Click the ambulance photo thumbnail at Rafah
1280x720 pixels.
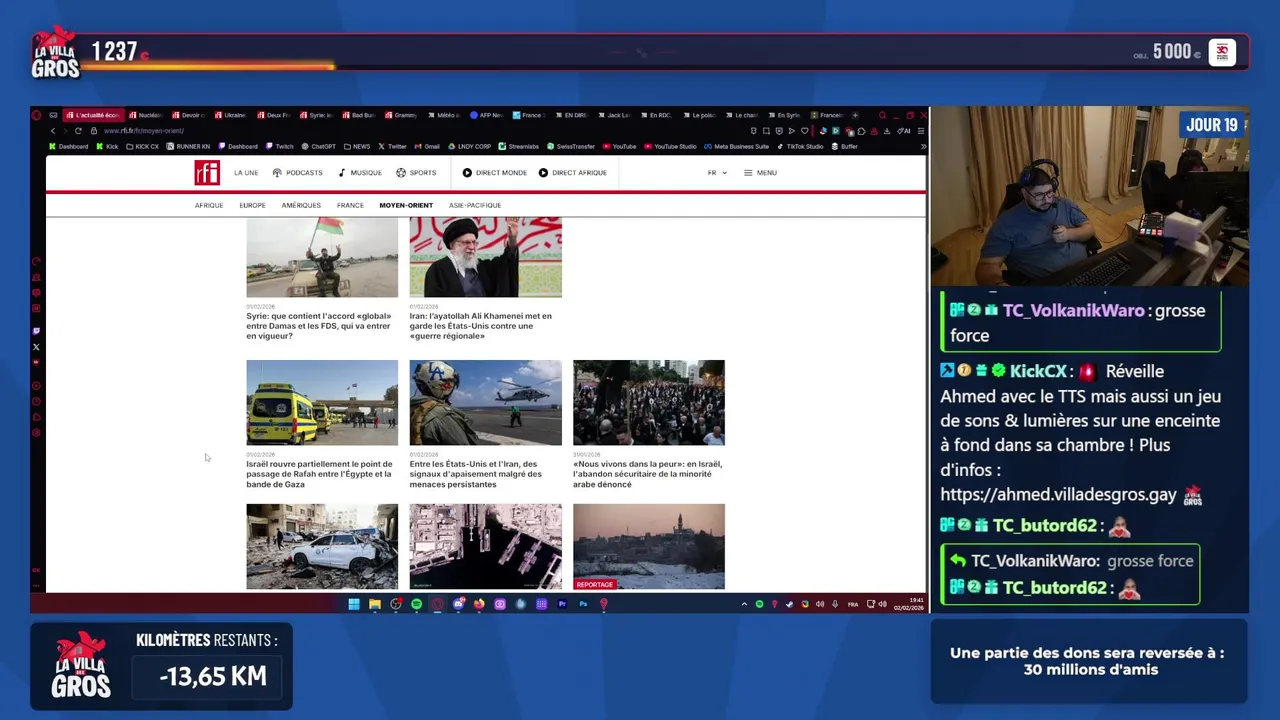(322, 402)
